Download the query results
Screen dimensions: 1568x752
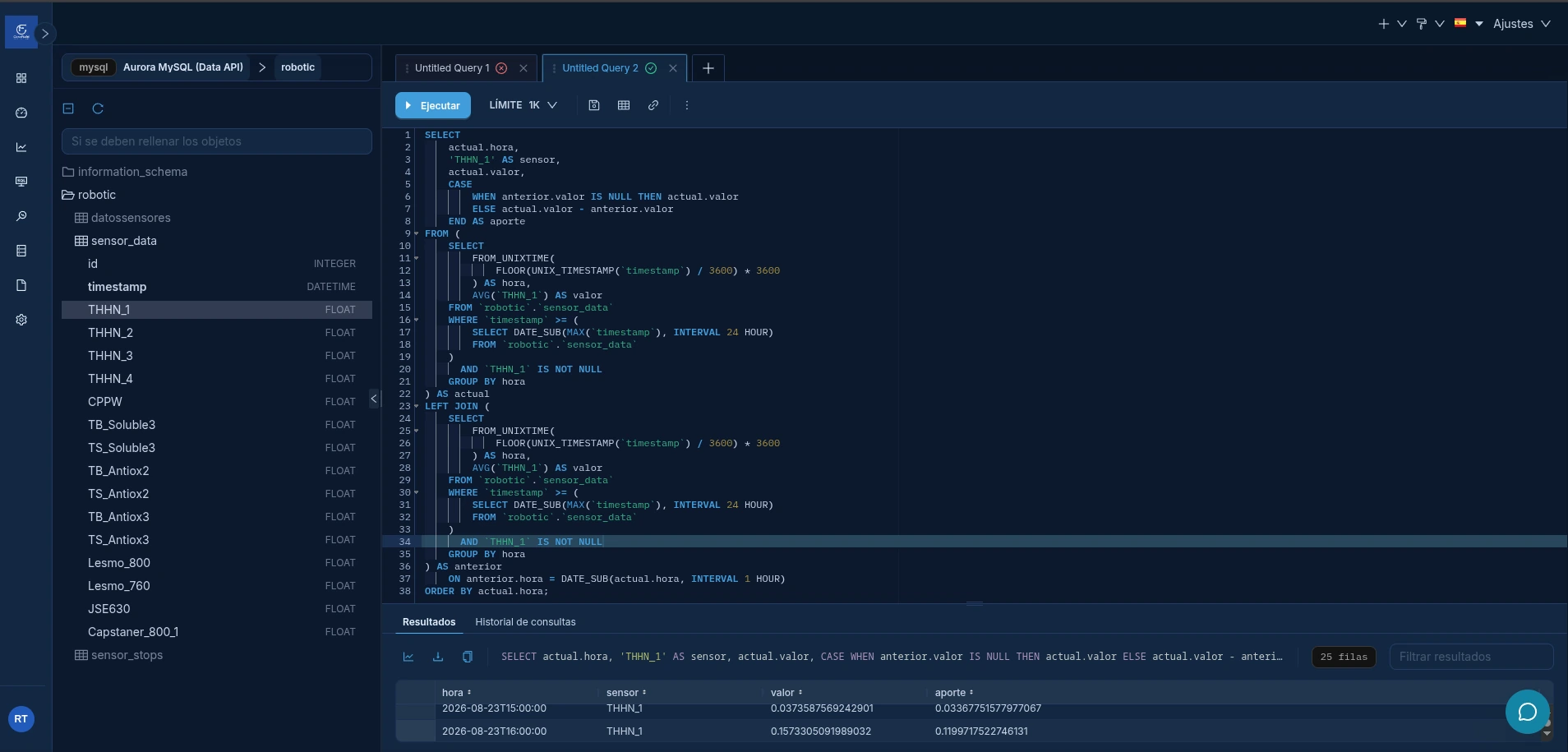[x=438, y=657]
